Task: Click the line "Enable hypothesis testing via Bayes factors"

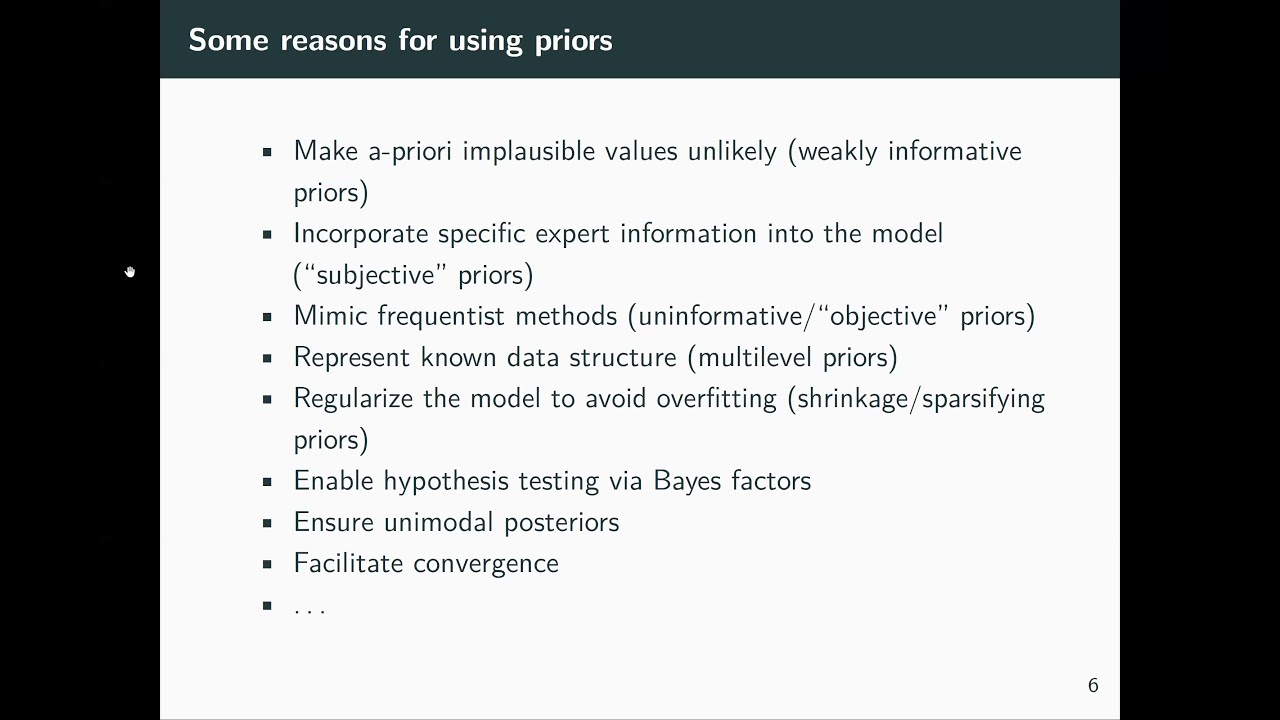Action: coord(552,481)
